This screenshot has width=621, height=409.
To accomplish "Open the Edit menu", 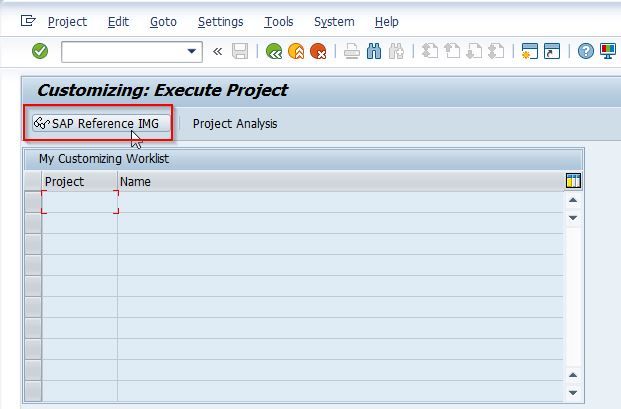I will [x=118, y=22].
